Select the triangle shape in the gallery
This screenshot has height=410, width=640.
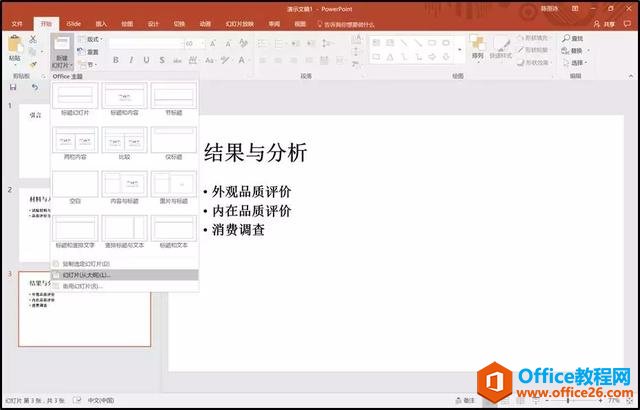(x=390, y=57)
